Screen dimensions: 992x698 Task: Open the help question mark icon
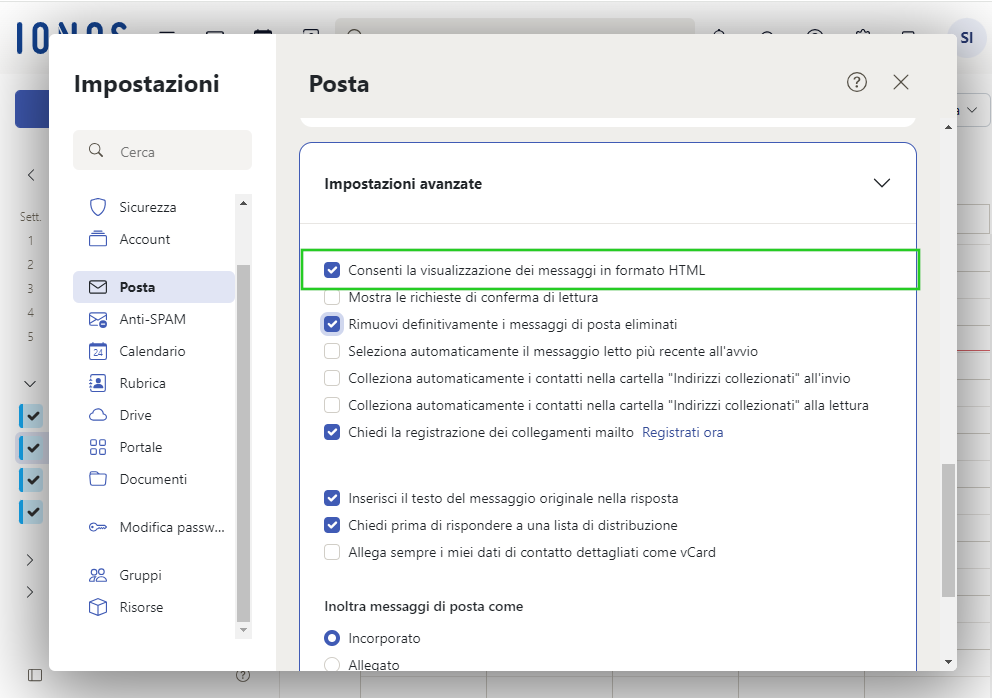point(857,82)
